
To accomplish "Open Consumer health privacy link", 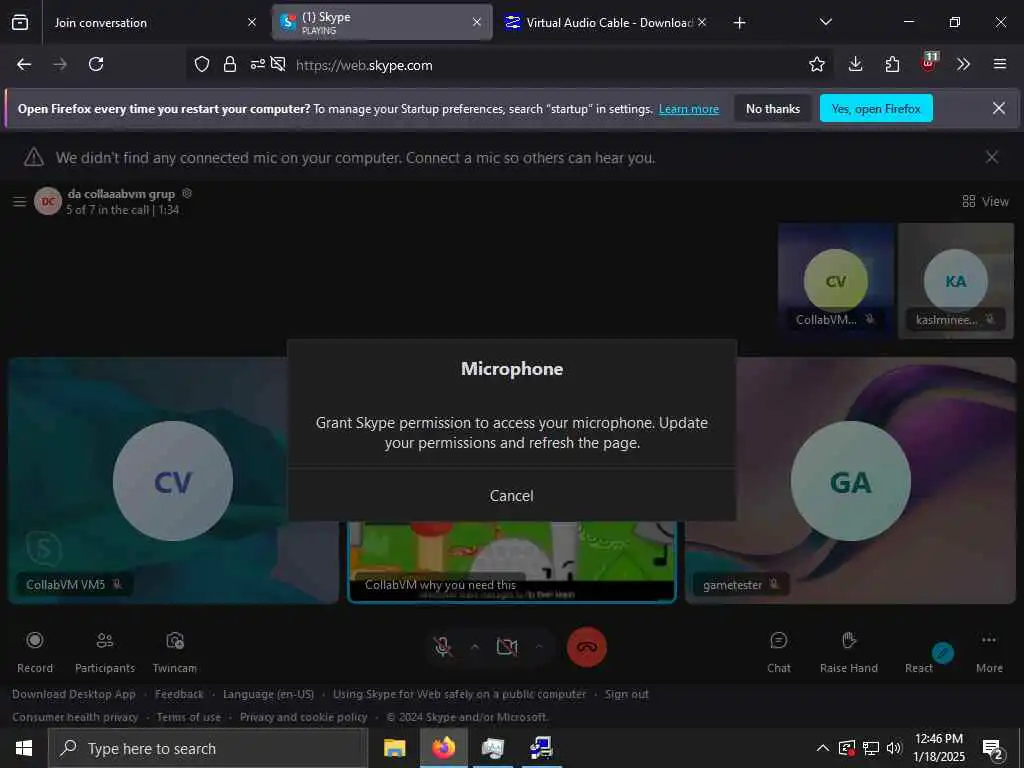I will (x=75, y=717).
